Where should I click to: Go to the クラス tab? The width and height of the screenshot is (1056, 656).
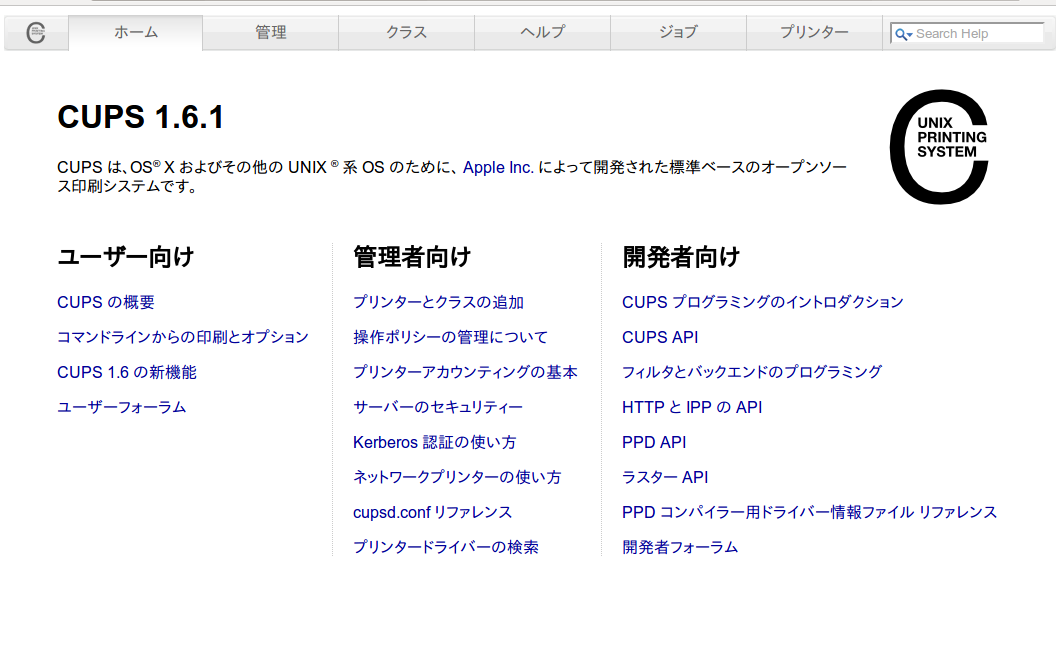(406, 32)
